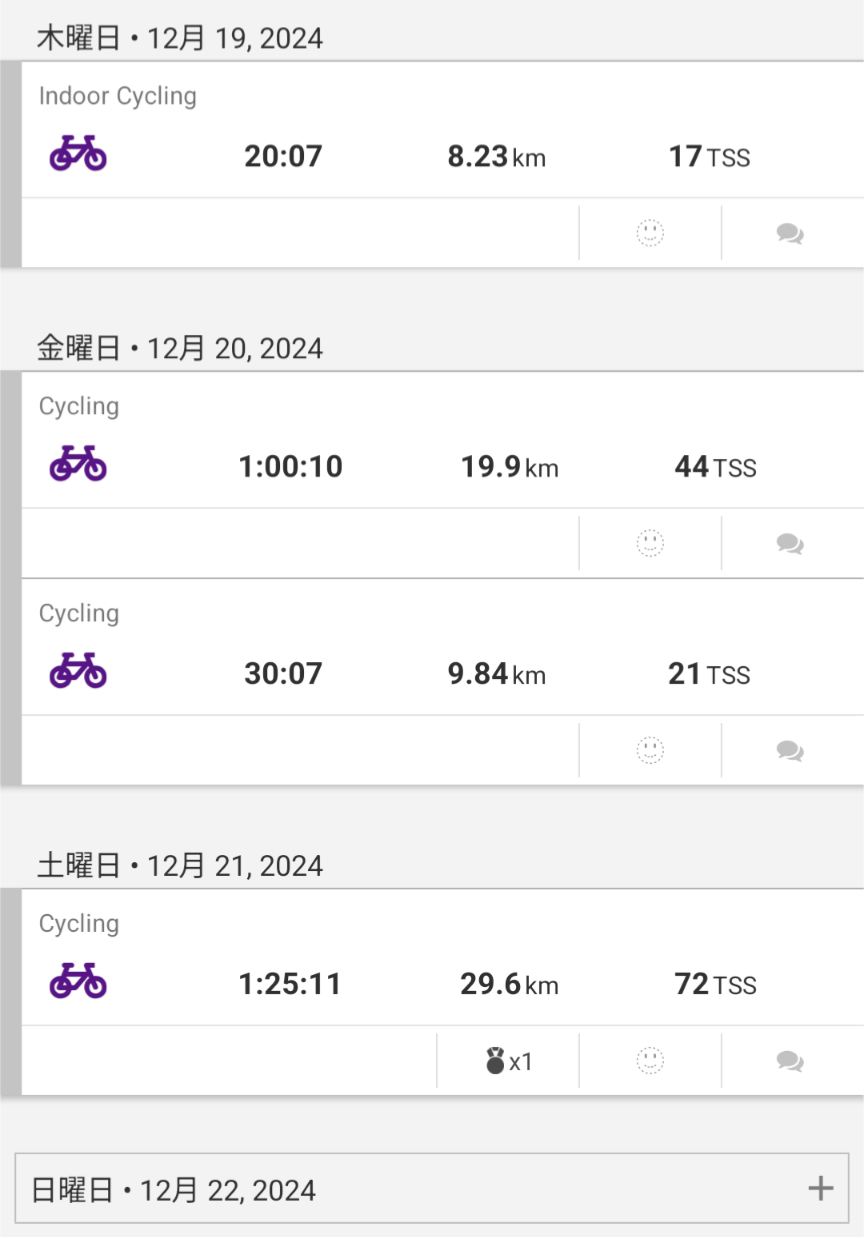
Task: Rate feeling for the 29.6 km ride
Action: click(x=650, y=1060)
